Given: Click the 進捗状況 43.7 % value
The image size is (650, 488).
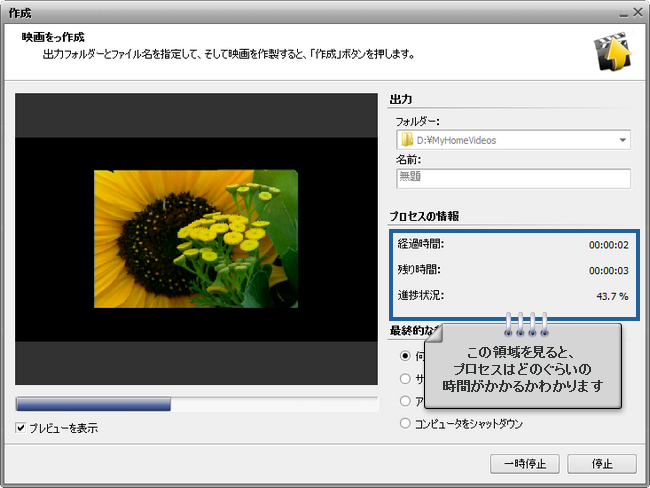Looking at the screenshot, I should click(611, 296).
